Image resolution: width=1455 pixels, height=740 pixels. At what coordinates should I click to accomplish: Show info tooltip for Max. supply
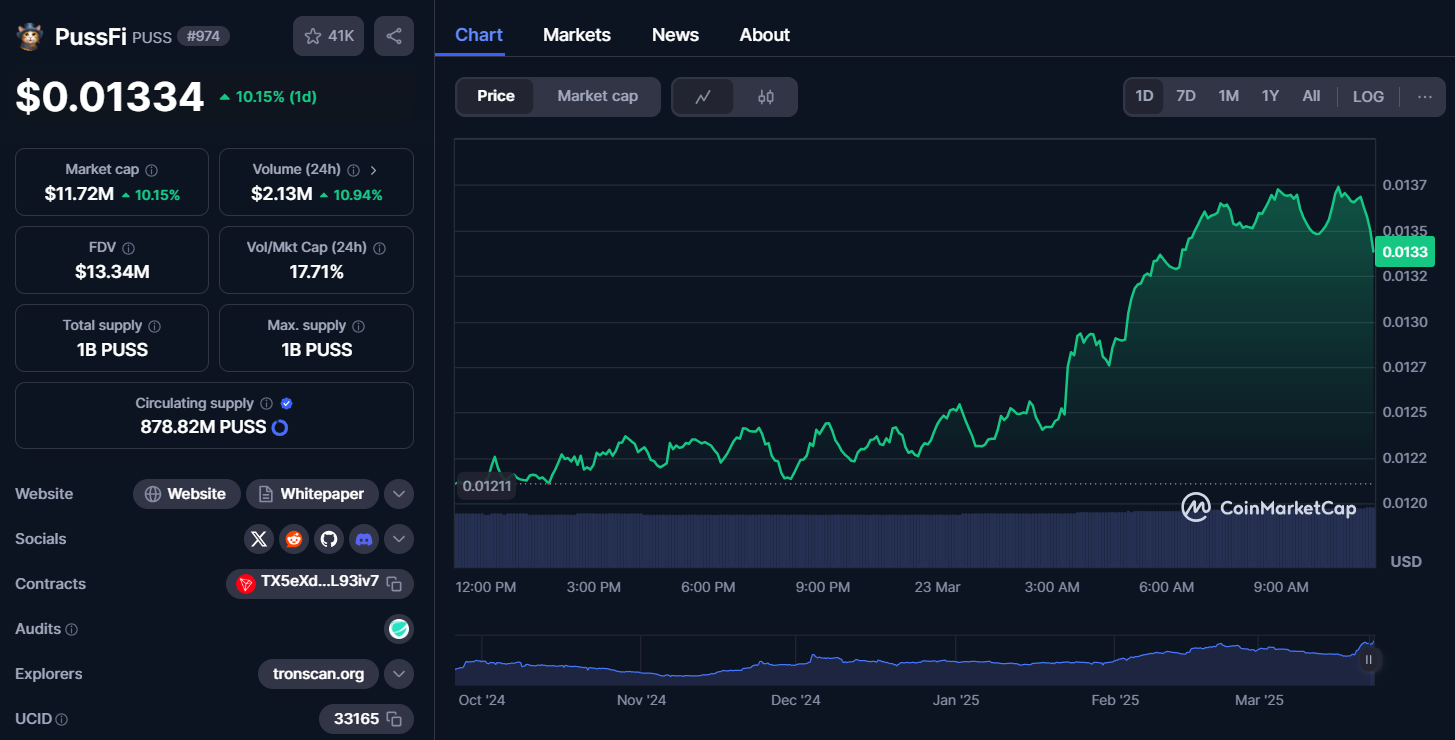(x=358, y=326)
